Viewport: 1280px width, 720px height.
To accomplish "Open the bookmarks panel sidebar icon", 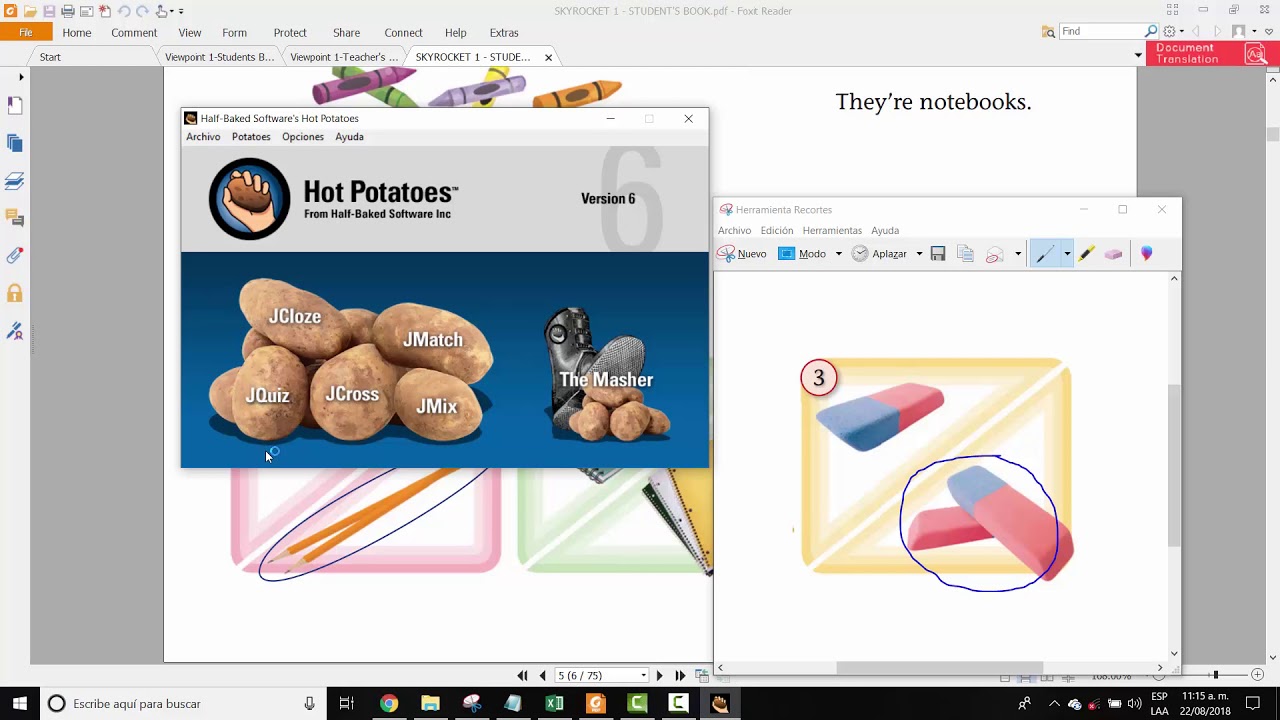I will pyautogui.click(x=15, y=105).
